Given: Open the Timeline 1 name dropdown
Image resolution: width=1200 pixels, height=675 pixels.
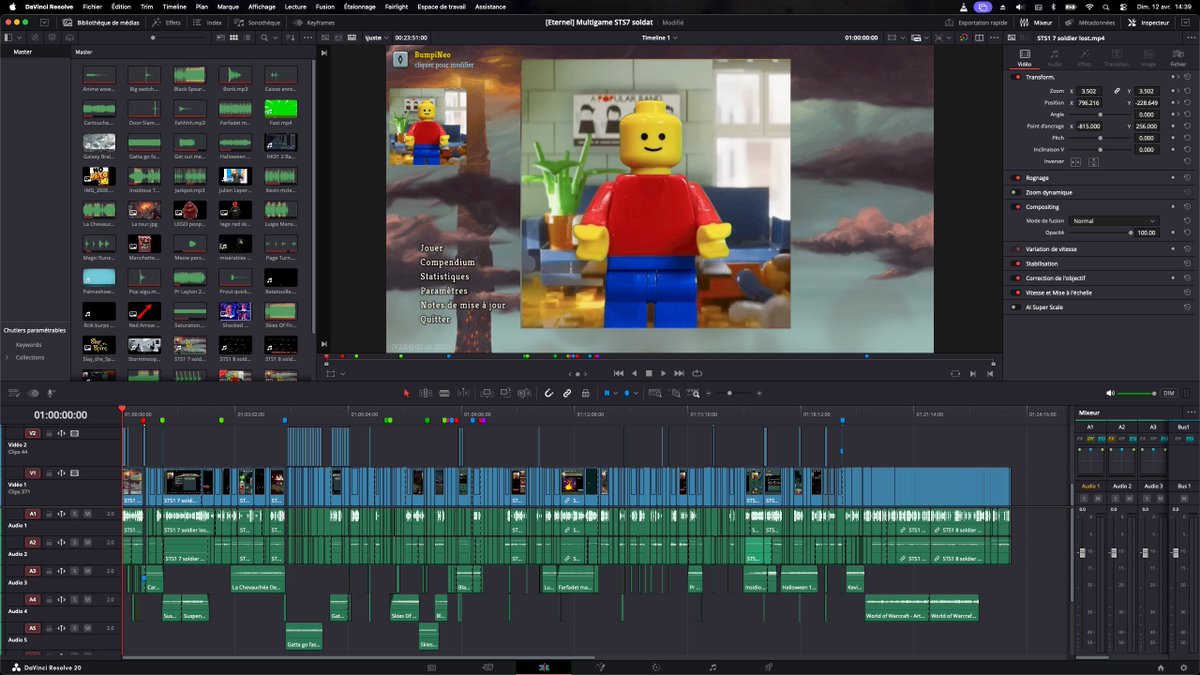Looking at the screenshot, I should pyautogui.click(x=660, y=37).
